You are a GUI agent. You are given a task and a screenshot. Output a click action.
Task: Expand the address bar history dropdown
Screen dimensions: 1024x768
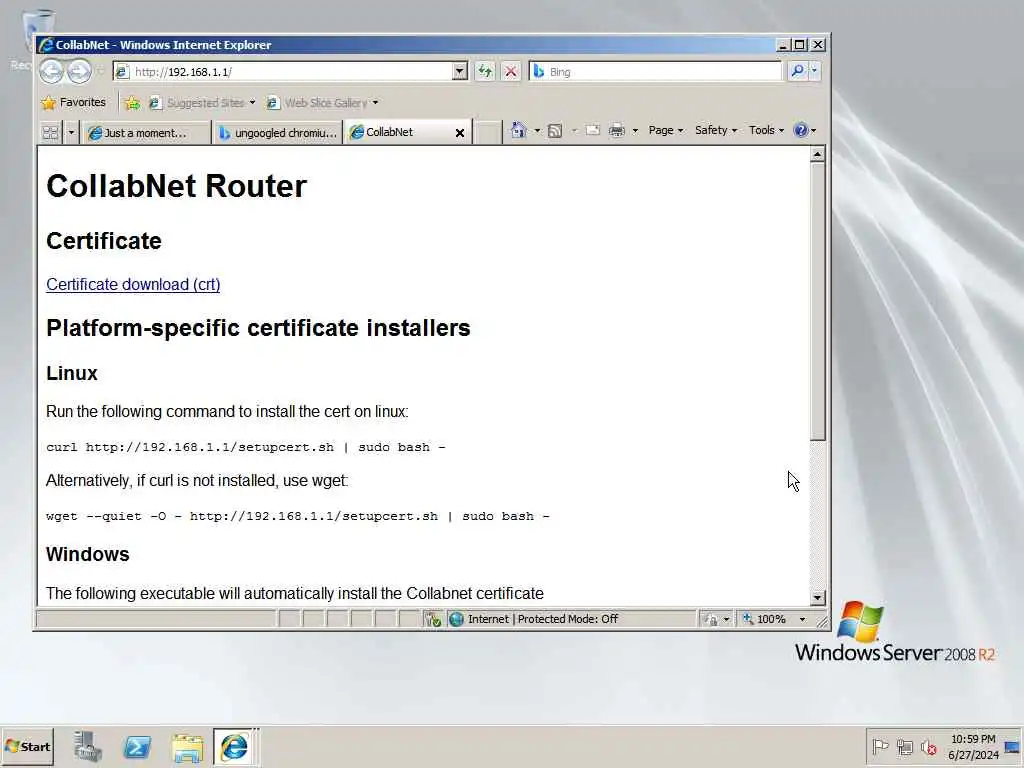pyautogui.click(x=460, y=71)
